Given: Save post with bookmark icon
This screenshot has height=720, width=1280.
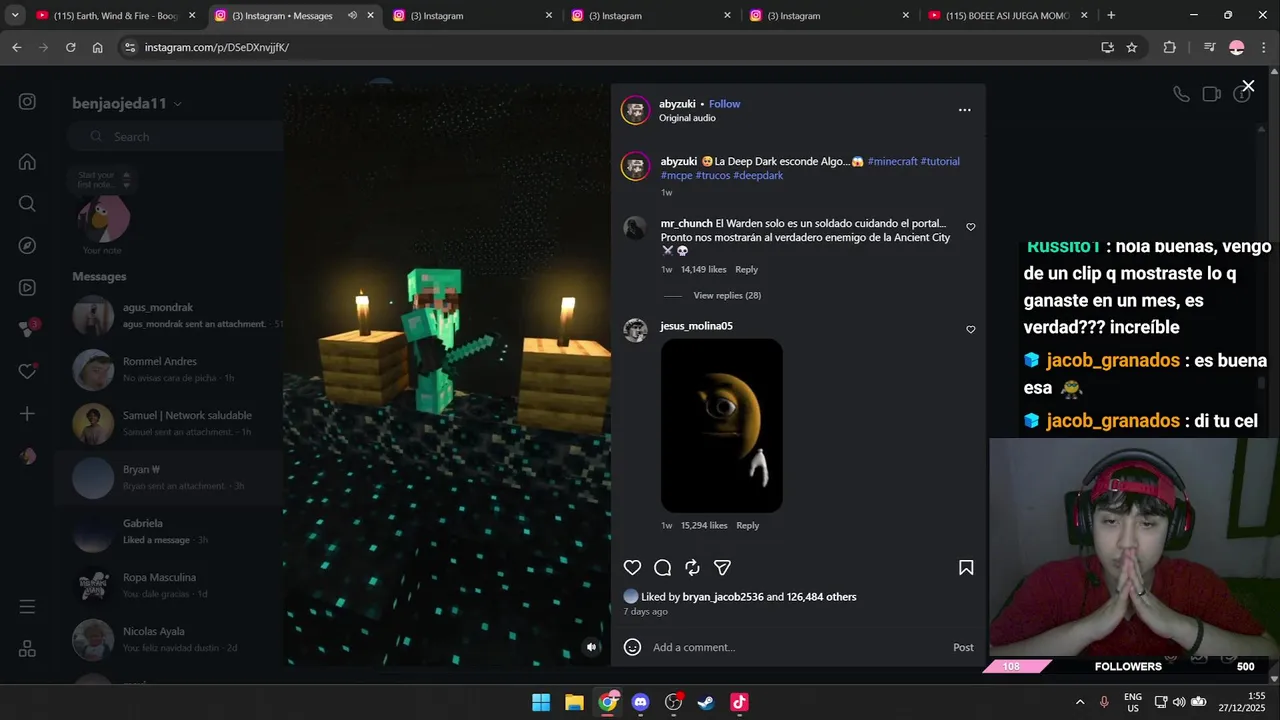Looking at the screenshot, I should click(966, 568).
